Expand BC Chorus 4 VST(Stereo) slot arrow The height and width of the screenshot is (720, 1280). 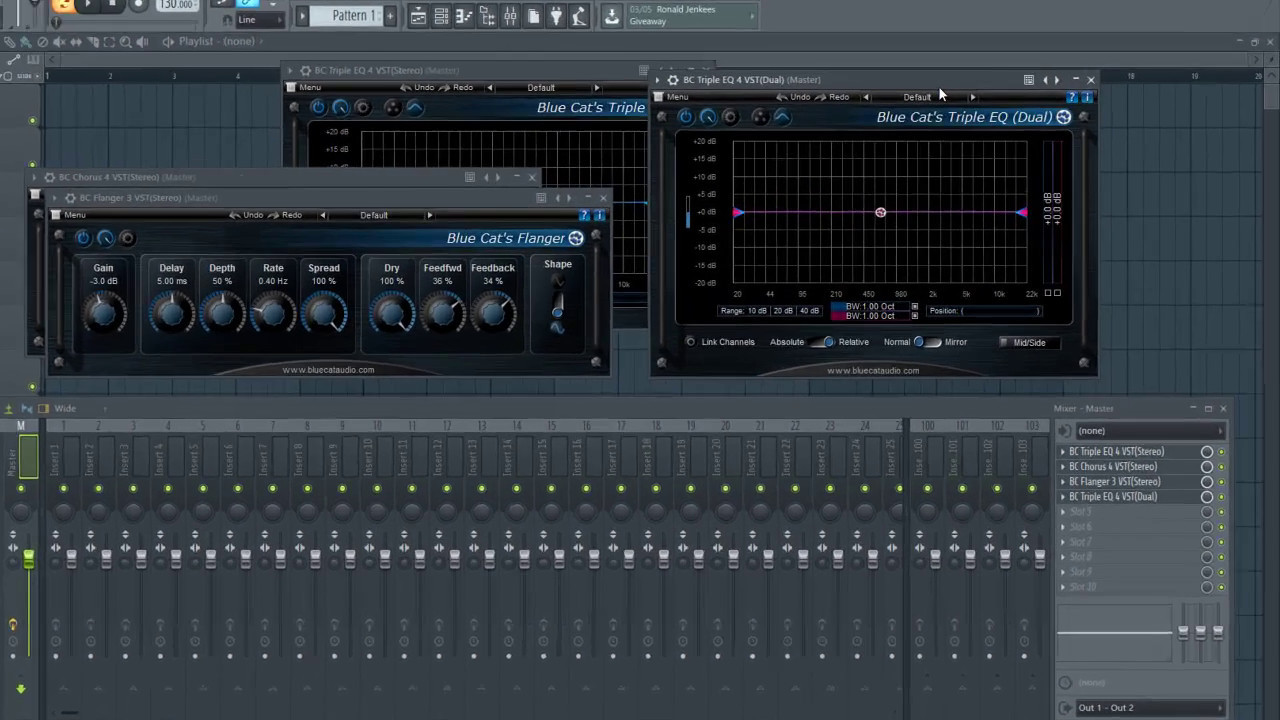coord(1063,467)
